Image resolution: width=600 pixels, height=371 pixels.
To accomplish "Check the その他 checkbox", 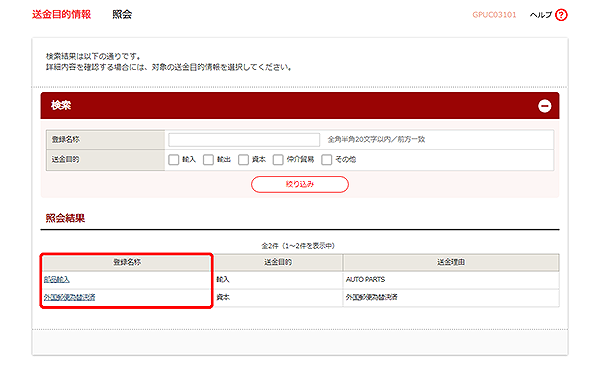I will [x=326, y=159].
